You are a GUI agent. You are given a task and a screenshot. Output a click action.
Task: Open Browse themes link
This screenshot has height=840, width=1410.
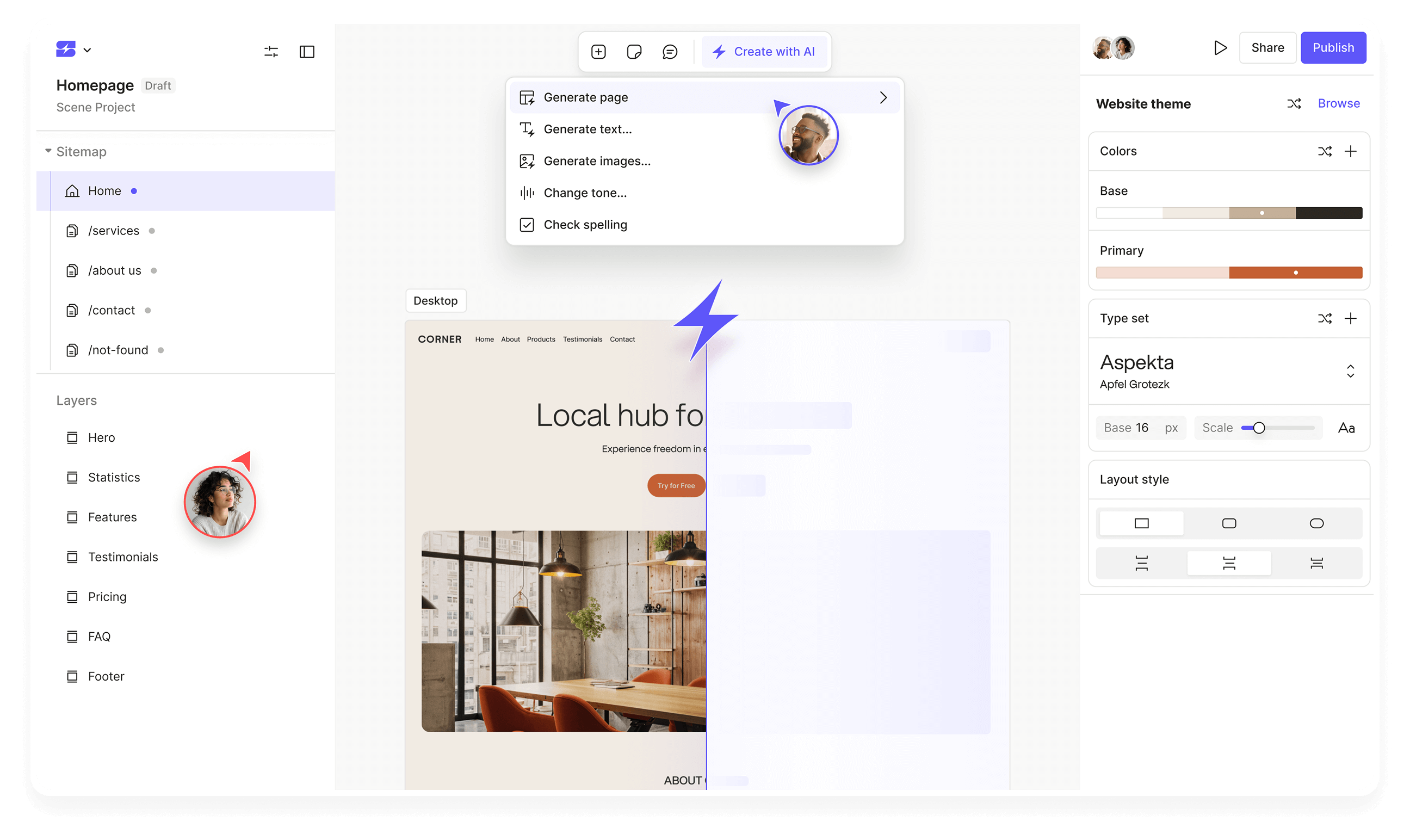point(1338,103)
